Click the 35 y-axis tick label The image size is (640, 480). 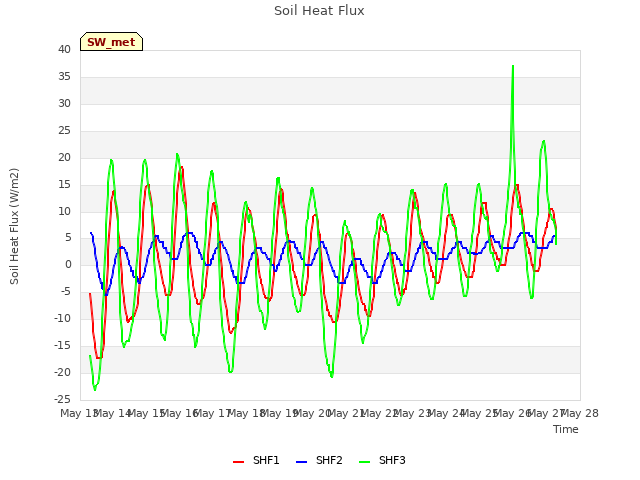point(64,76)
